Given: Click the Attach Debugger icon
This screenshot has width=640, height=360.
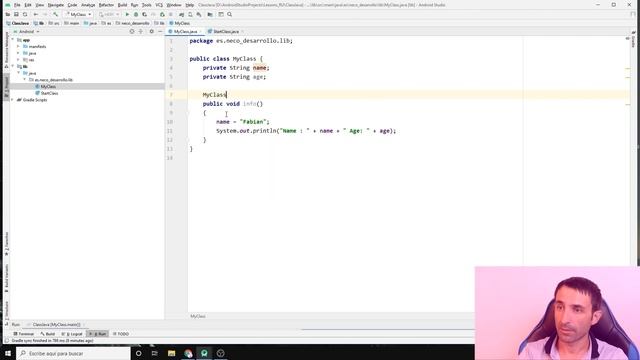Looking at the screenshot, I should (162, 14).
